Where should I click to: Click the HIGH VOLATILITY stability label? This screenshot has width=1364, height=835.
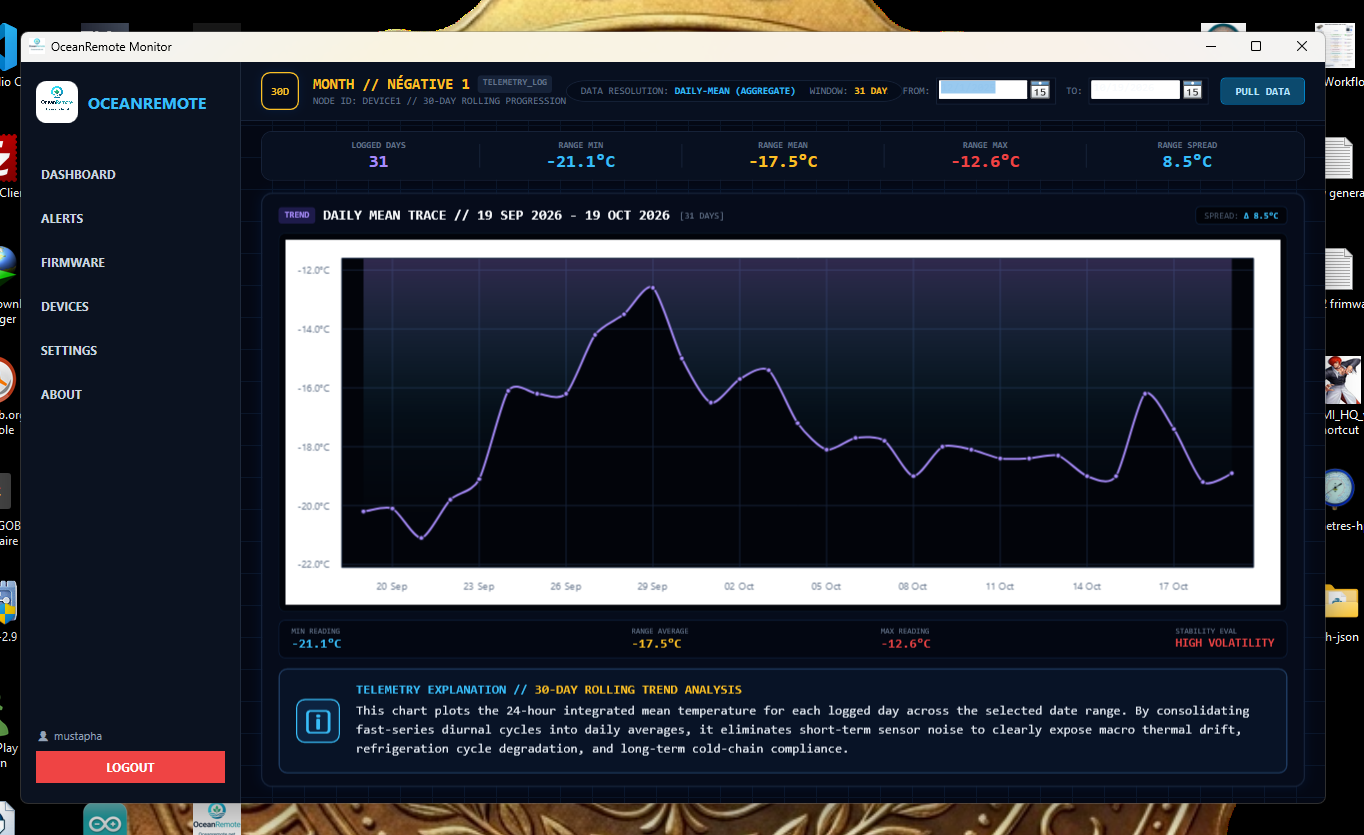coord(1225,643)
